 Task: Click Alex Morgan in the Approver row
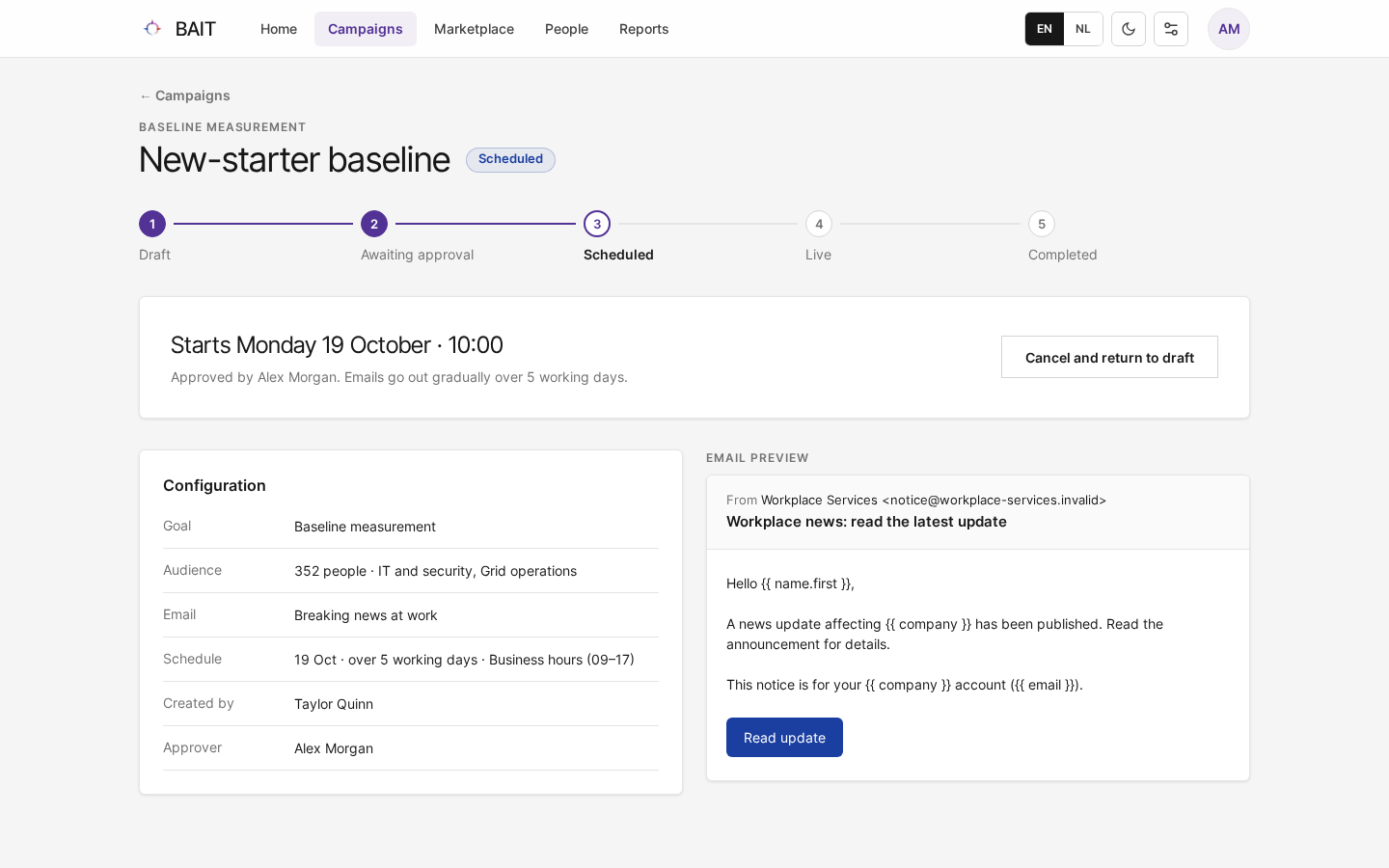[x=334, y=748]
